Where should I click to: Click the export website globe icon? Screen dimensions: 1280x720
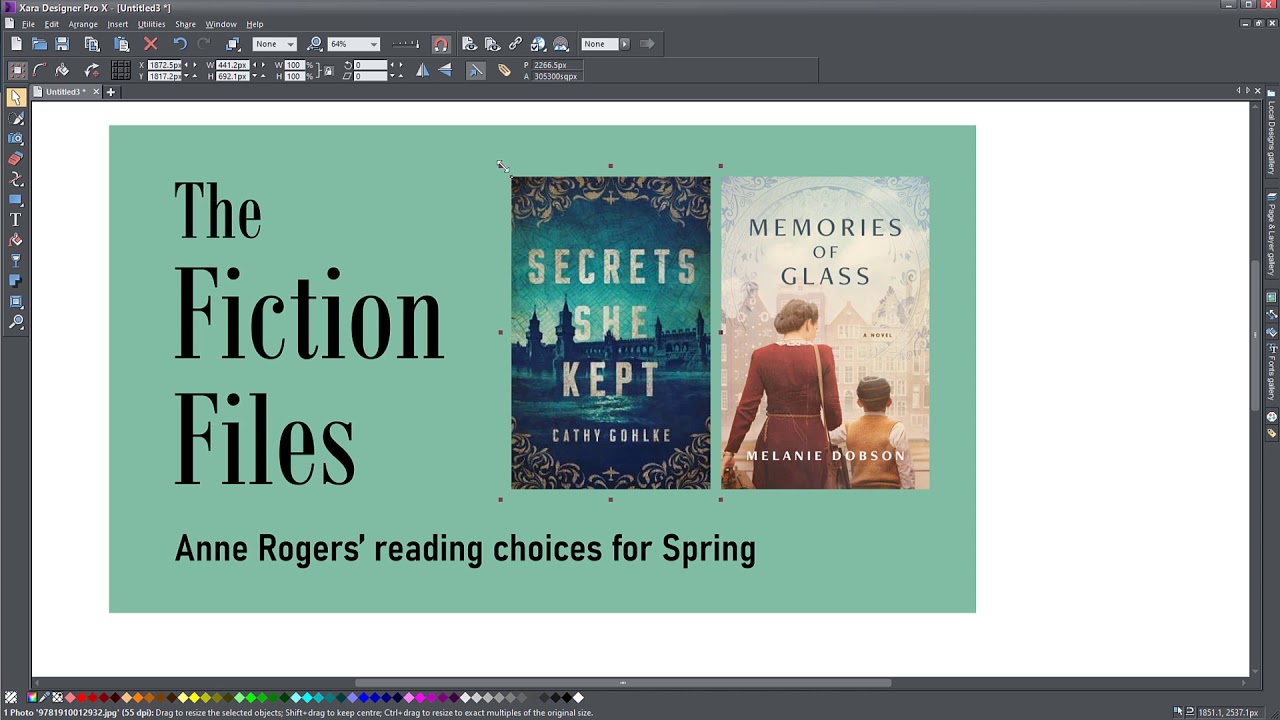pos(538,44)
